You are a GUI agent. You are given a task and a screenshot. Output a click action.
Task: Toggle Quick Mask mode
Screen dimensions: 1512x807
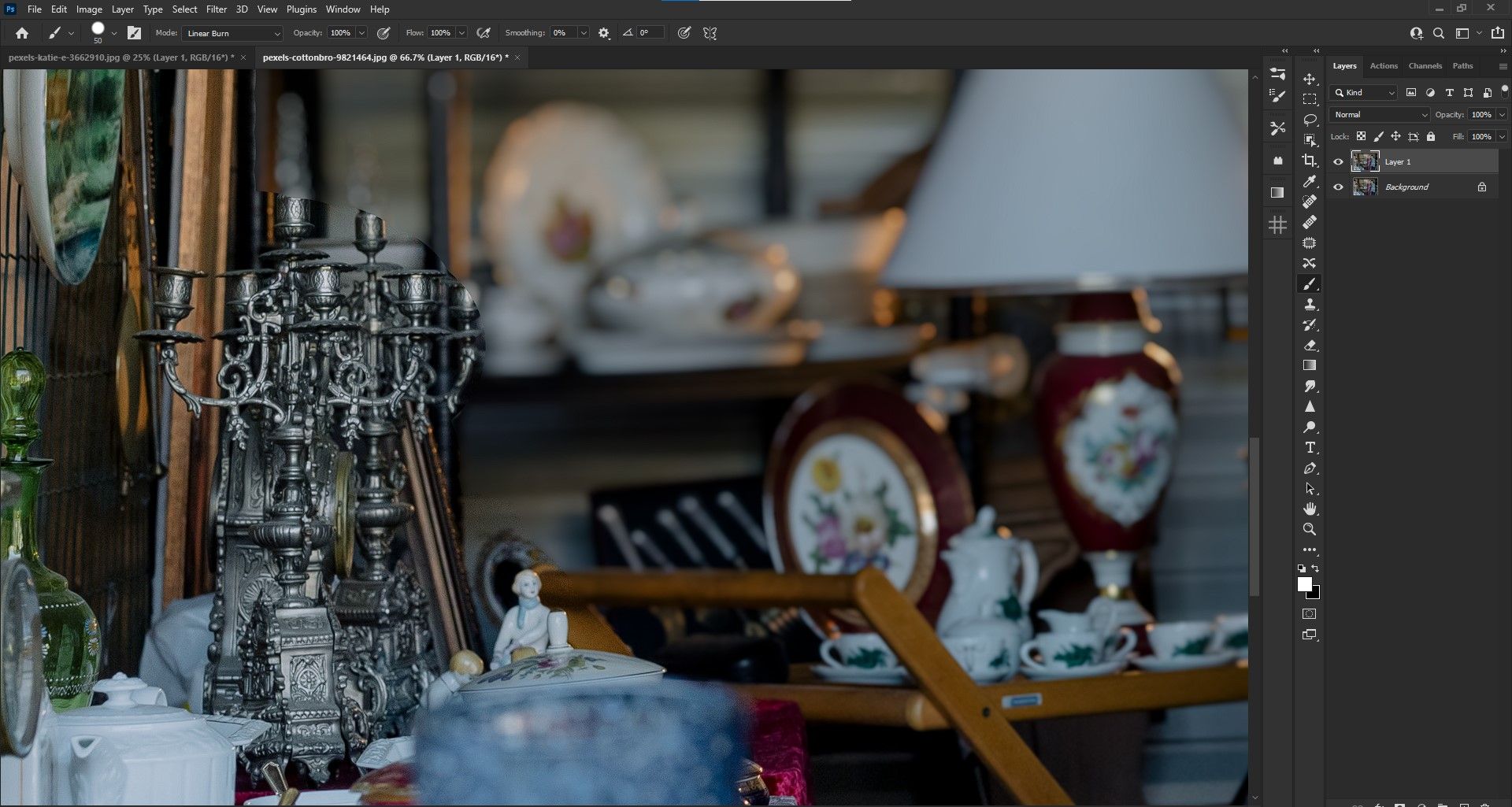(1310, 614)
